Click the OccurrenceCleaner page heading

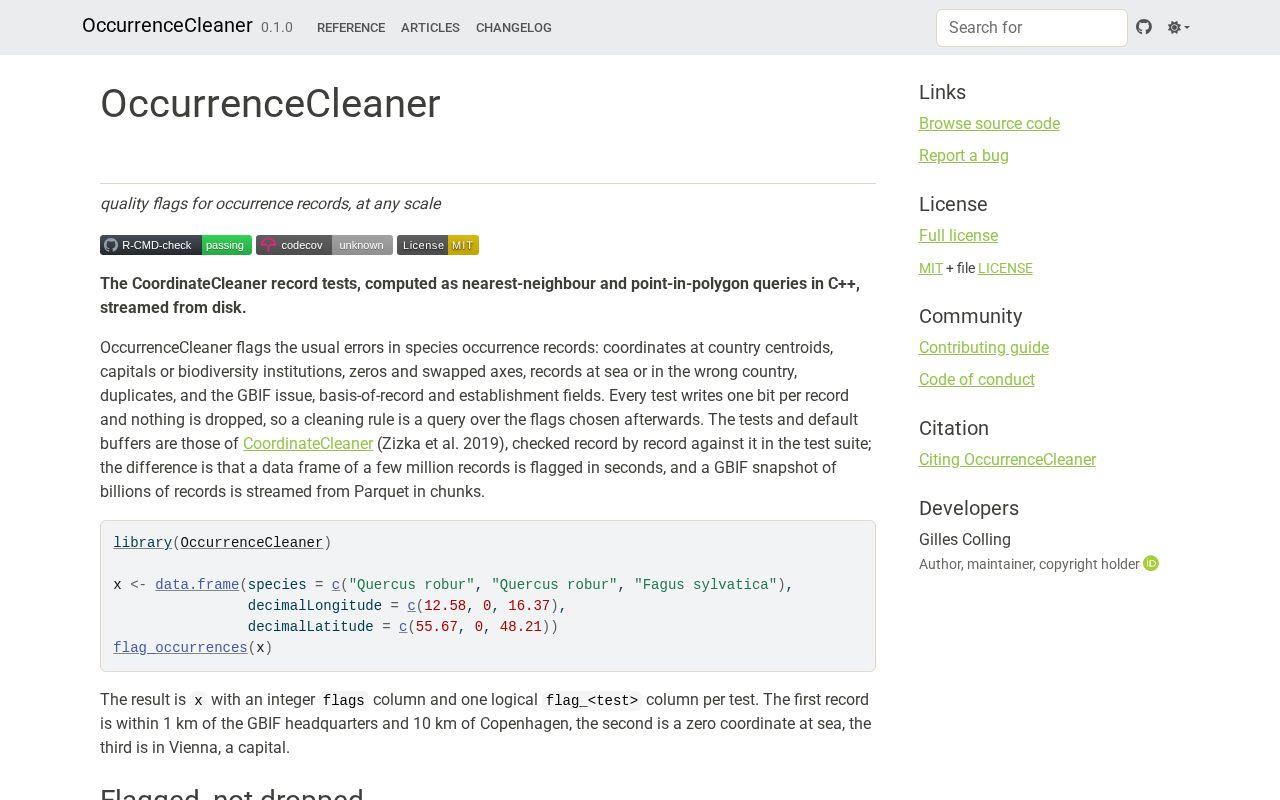pyautogui.click(x=270, y=104)
